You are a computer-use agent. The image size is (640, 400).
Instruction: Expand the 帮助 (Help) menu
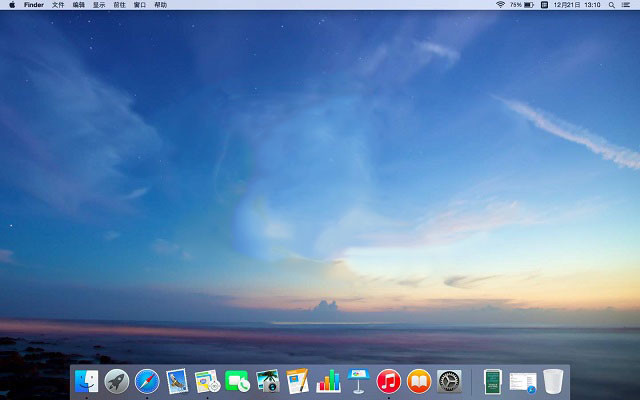[160, 5]
